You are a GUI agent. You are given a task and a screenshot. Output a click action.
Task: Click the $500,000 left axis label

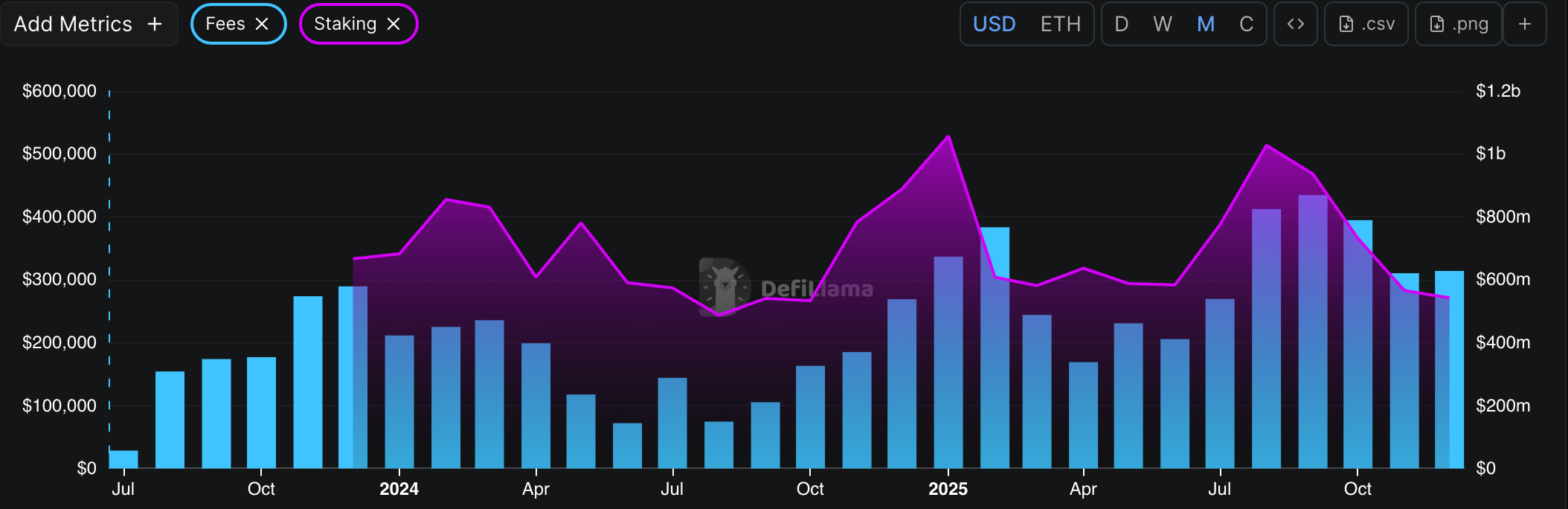click(60, 153)
